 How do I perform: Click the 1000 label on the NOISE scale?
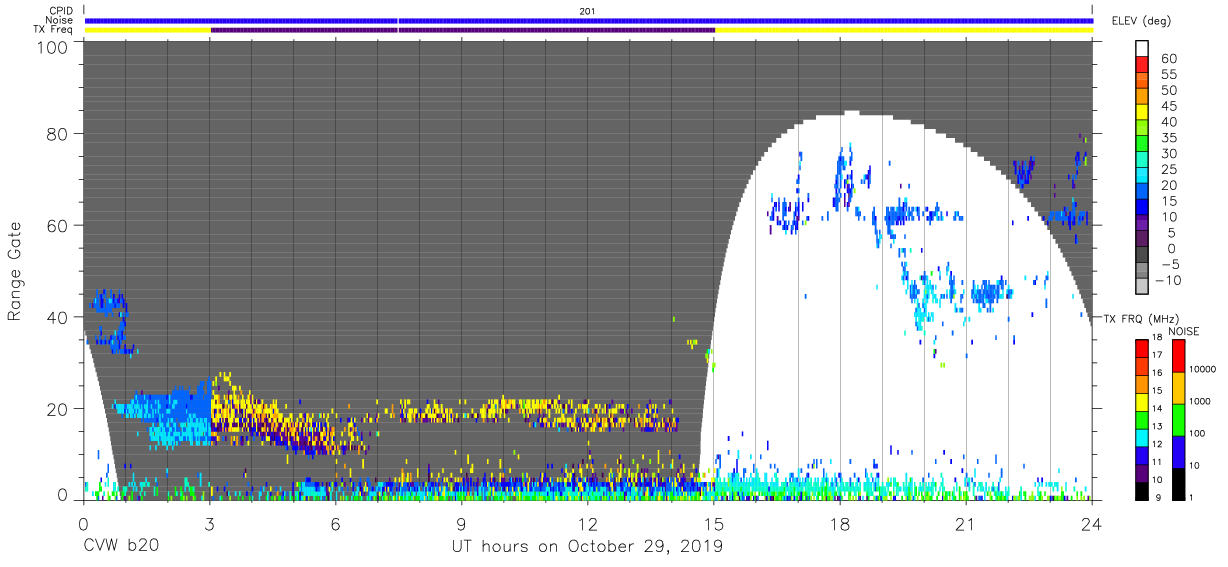click(1201, 403)
